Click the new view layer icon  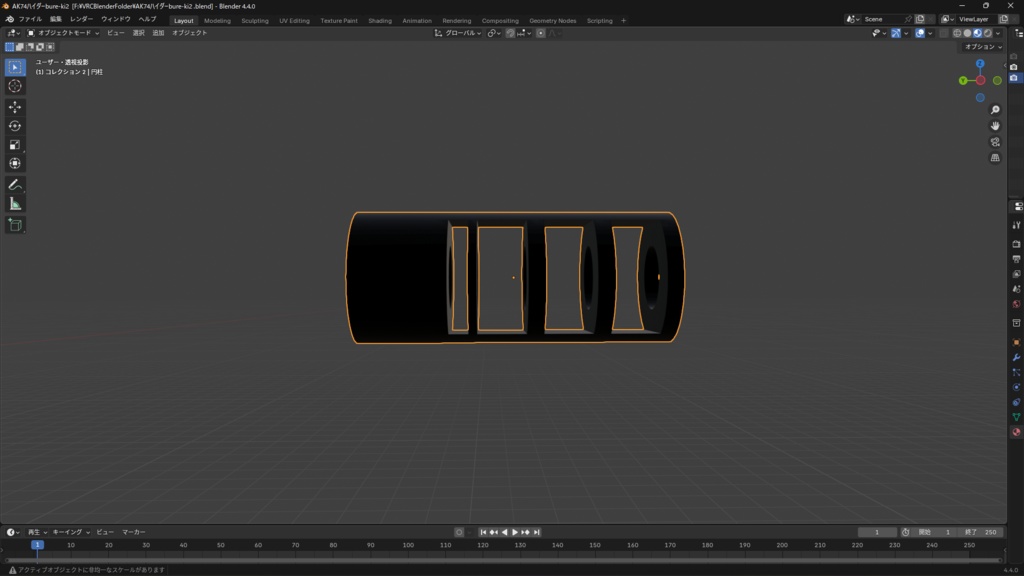pyautogui.click(x=1004, y=20)
